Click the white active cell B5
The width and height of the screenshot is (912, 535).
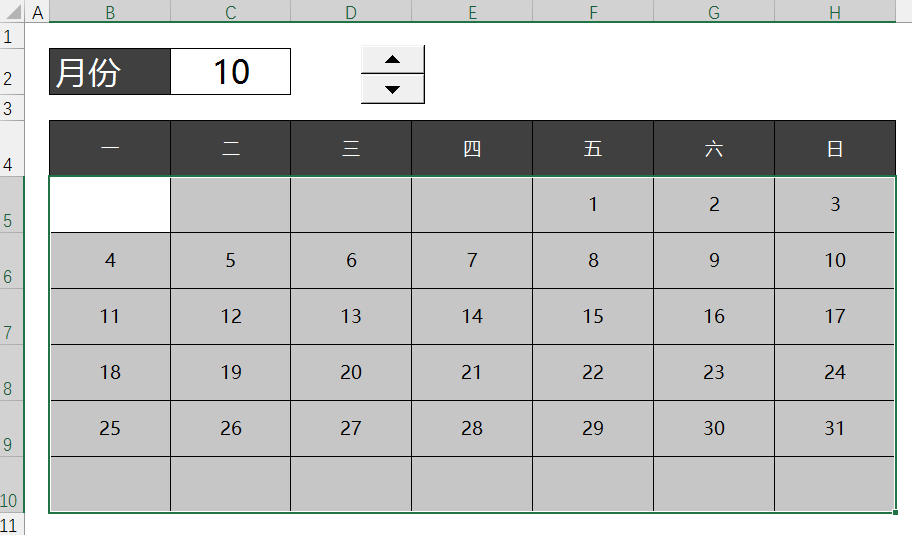(110, 205)
